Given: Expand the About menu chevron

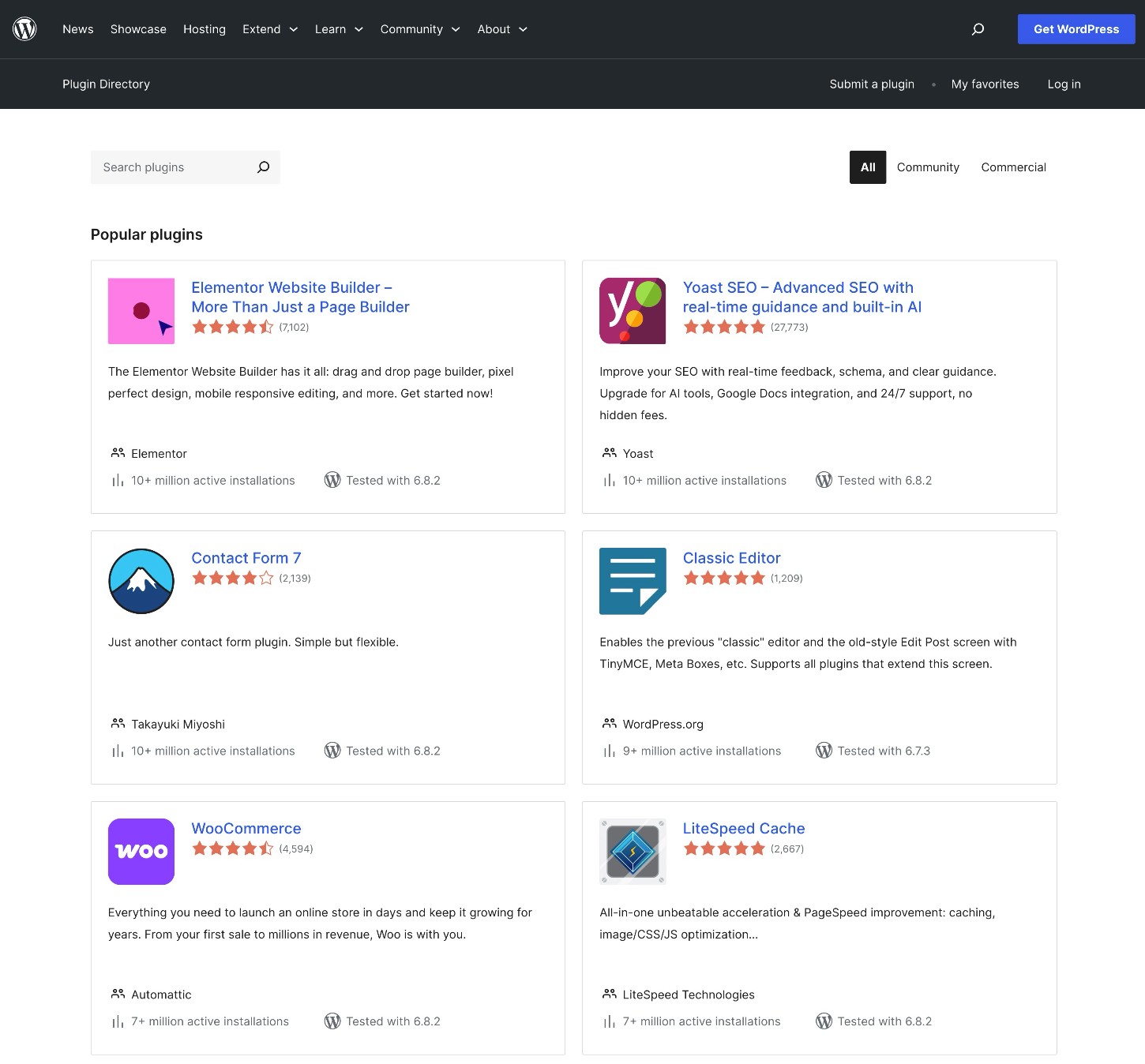Looking at the screenshot, I should (x=523, y=29).
